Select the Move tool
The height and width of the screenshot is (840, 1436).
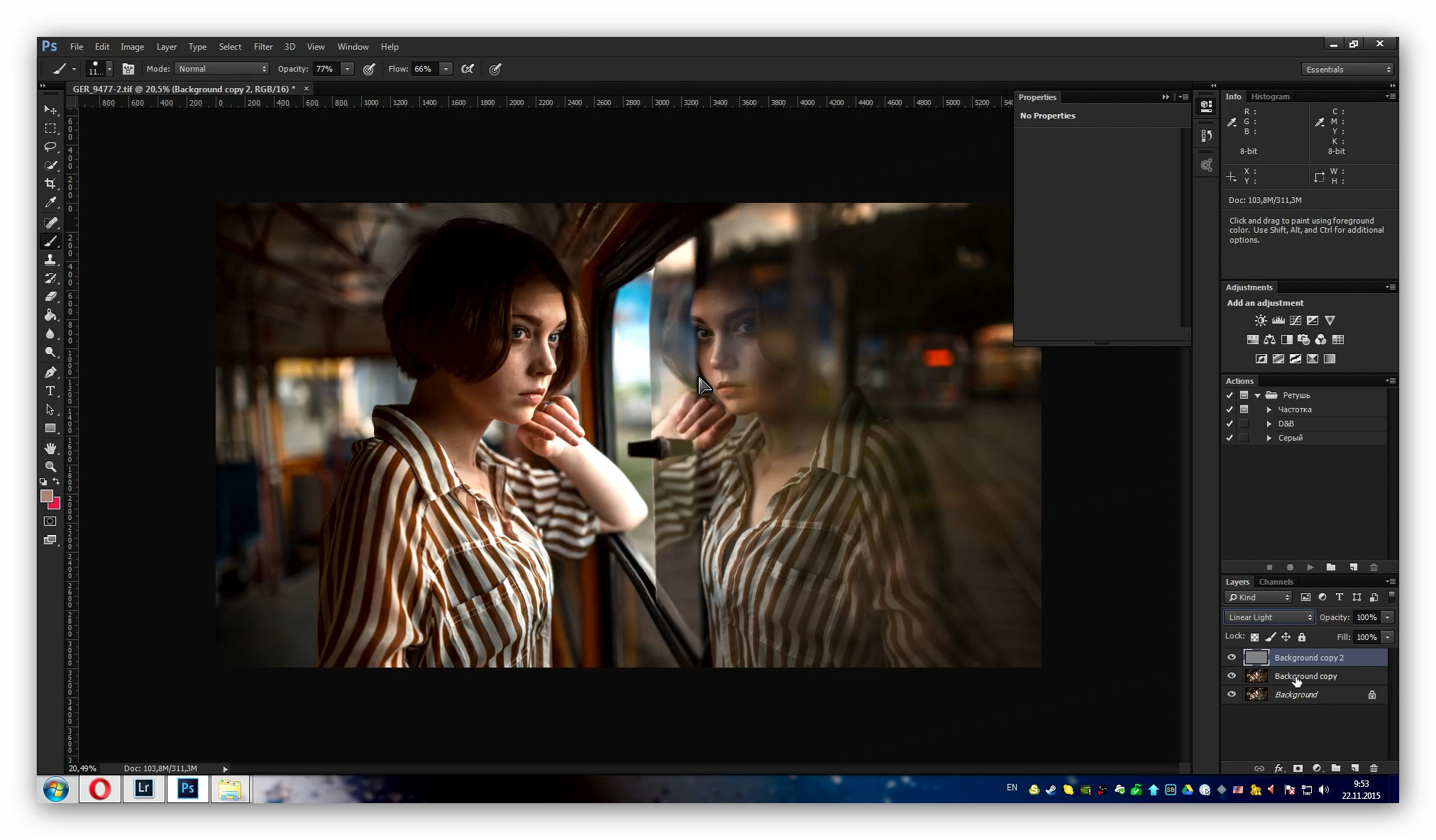50,110
